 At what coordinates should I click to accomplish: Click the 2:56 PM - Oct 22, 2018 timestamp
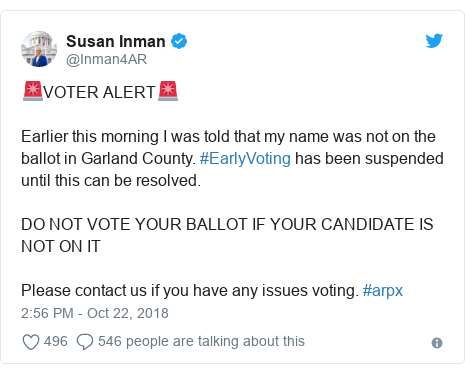(95, 313)
